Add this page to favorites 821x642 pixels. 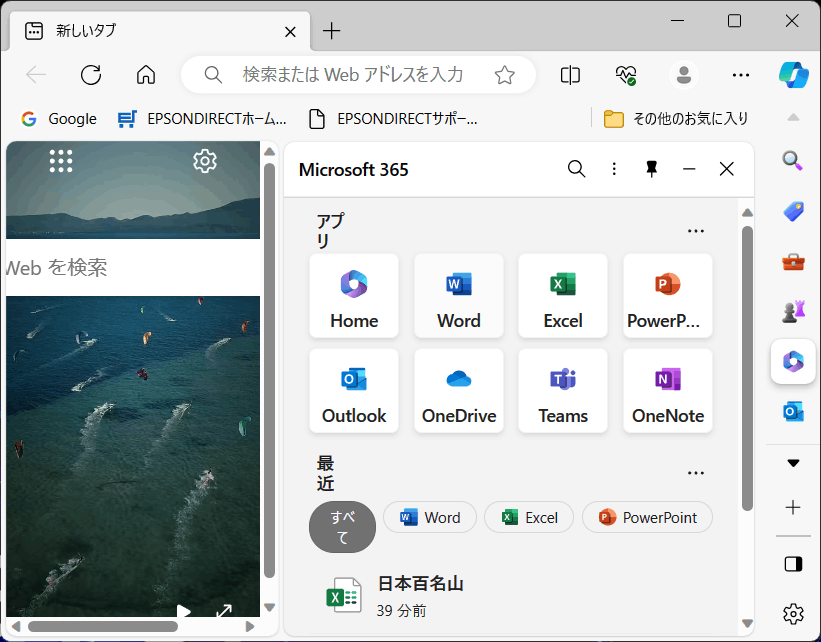505,75
